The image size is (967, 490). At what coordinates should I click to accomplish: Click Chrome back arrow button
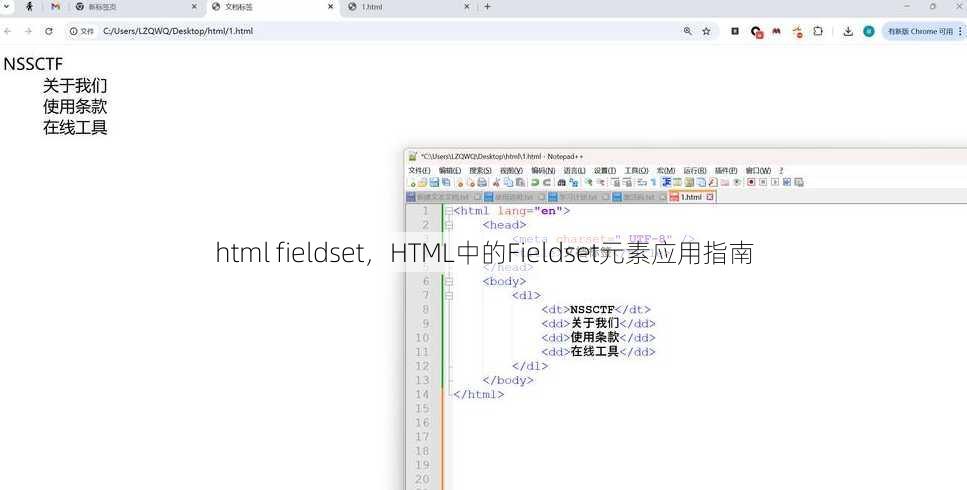7,31
